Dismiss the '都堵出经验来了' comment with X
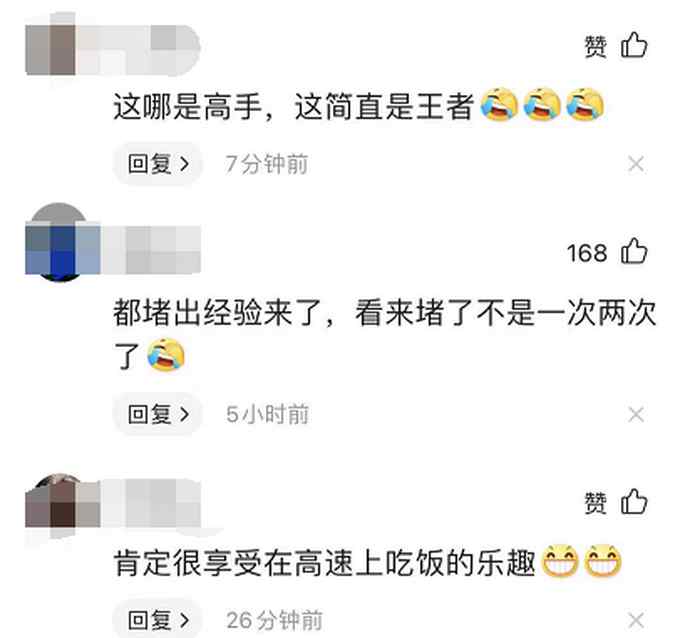Viewport: 680px width, 638px height. [636, 415]
